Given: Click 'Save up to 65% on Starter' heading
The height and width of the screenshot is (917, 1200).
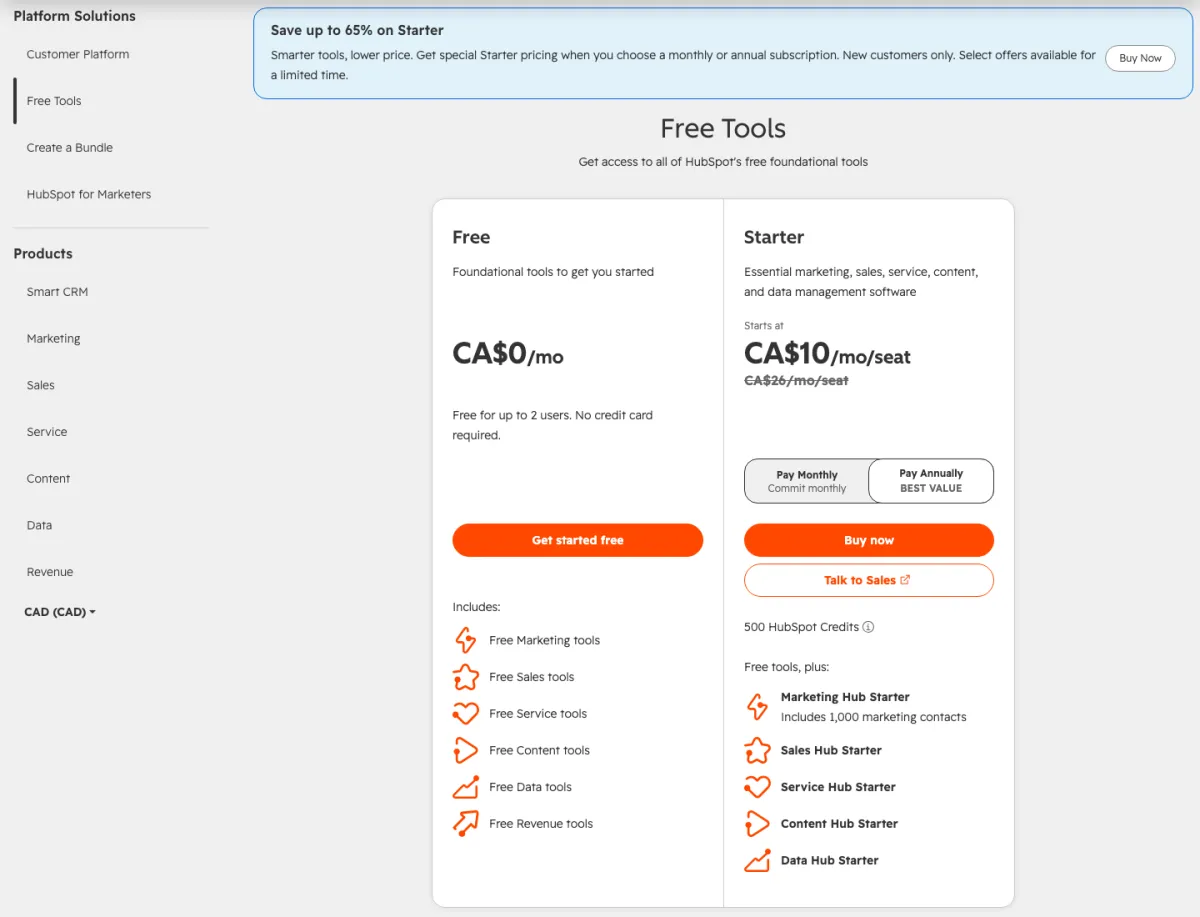Looking at the screenshot, I should tap(357, 30).
